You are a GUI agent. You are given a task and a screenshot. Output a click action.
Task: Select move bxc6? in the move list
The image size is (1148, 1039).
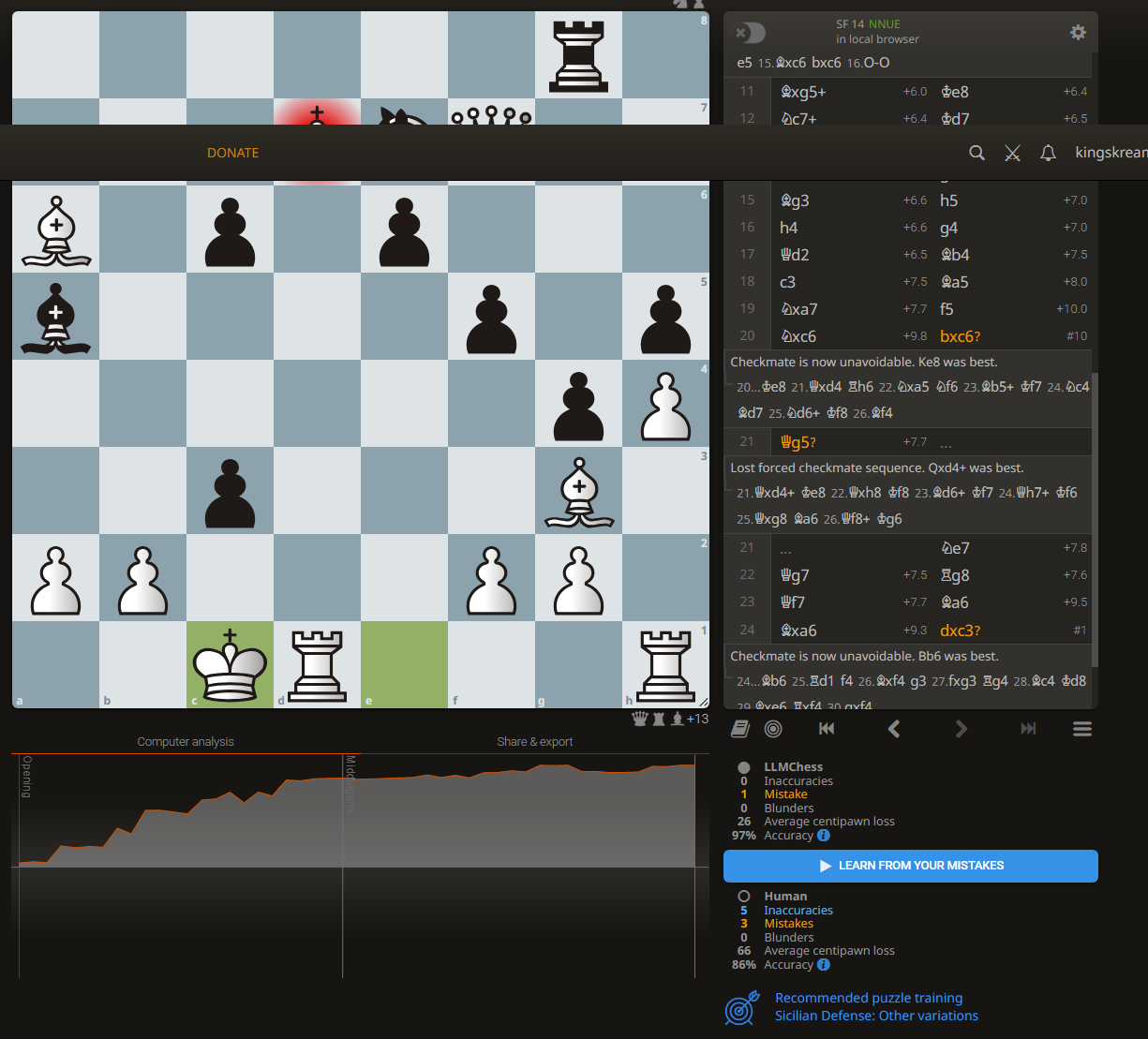pyautogui.click(x=961, y=336)
